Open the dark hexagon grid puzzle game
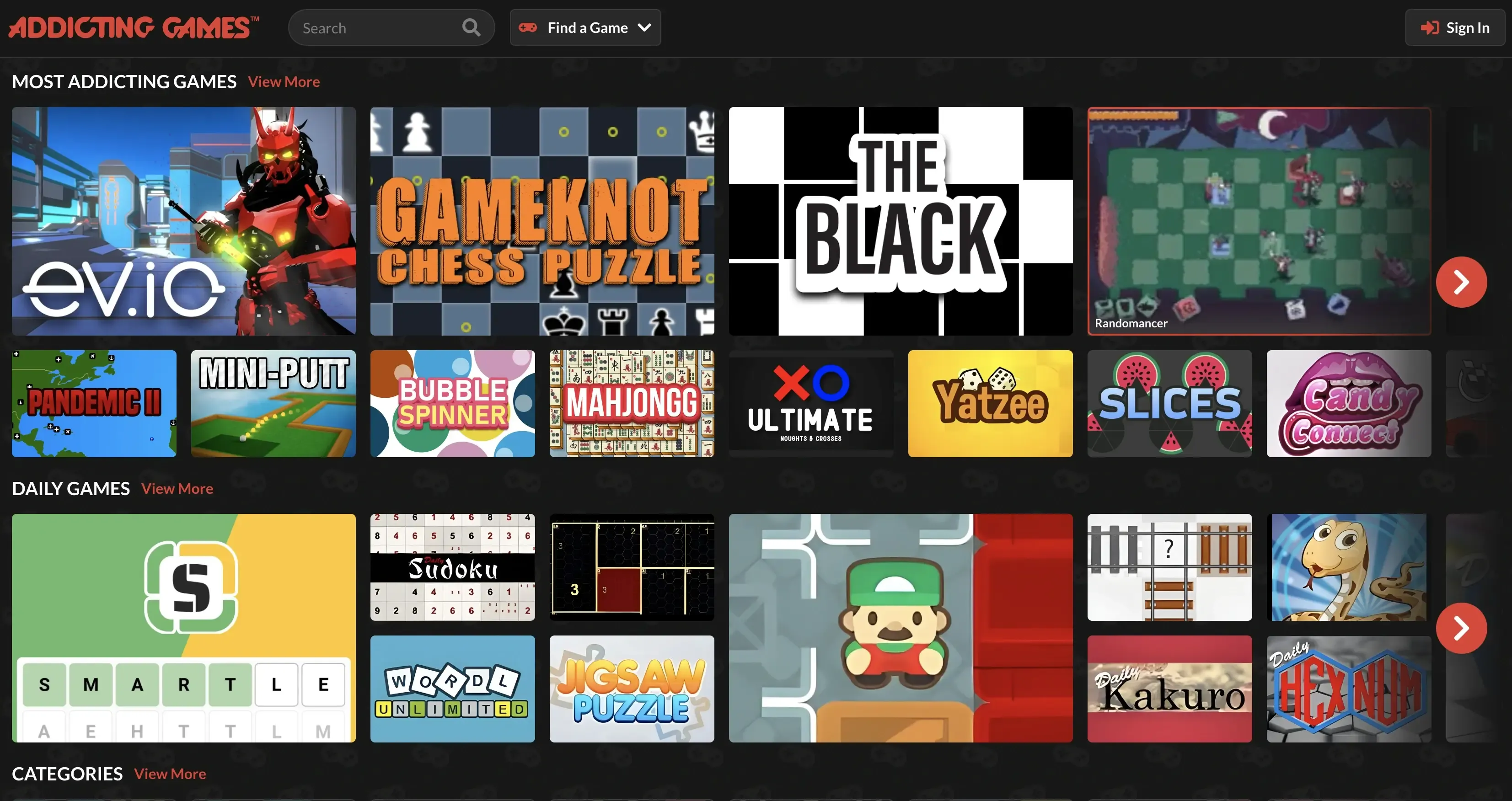Screen dimensions: 1512x801 click(632, 567)
